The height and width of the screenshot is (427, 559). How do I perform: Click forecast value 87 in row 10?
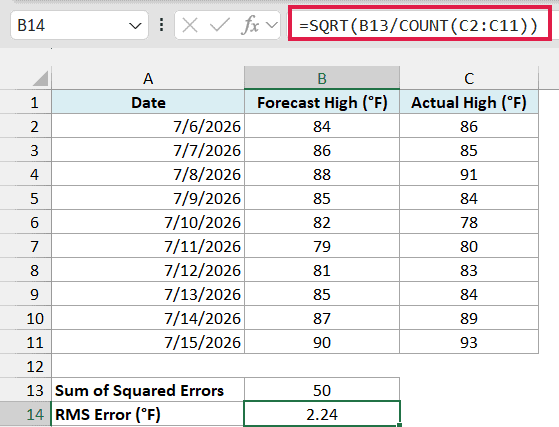[322, 318]
